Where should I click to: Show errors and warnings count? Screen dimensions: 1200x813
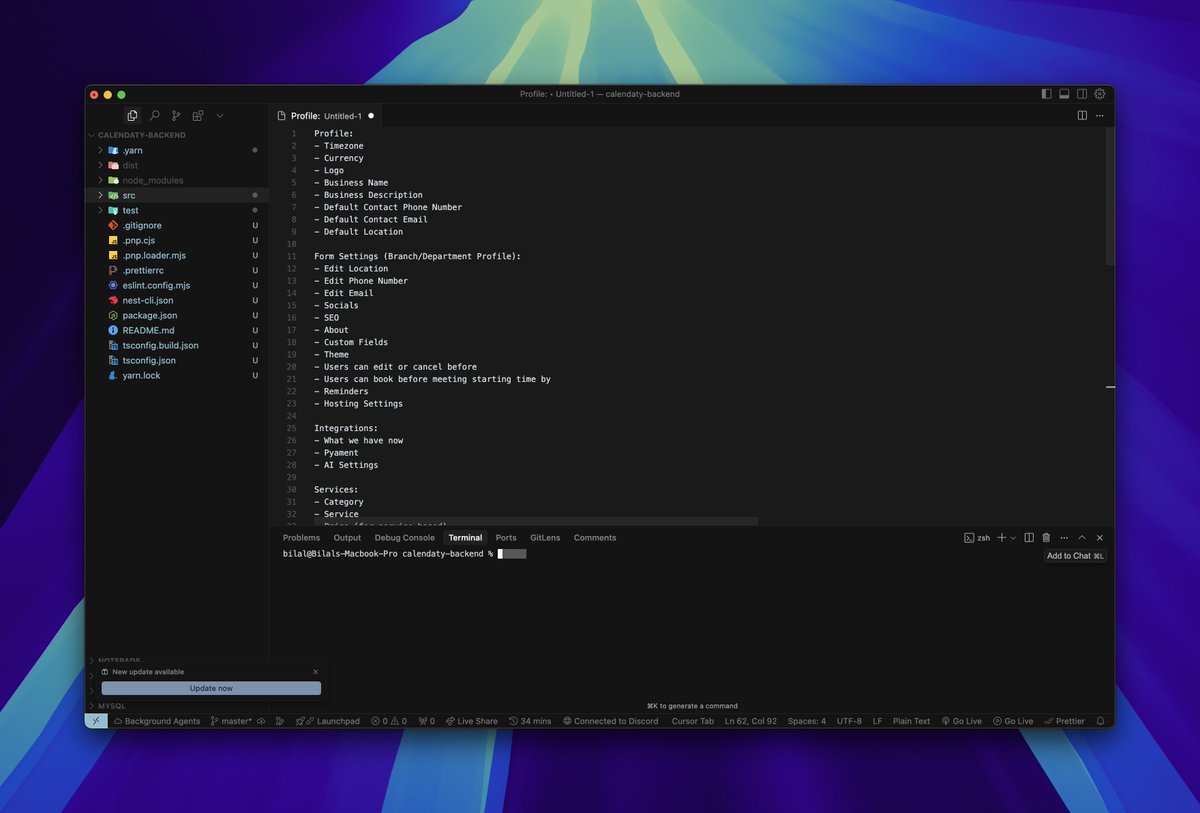point(389,721)
